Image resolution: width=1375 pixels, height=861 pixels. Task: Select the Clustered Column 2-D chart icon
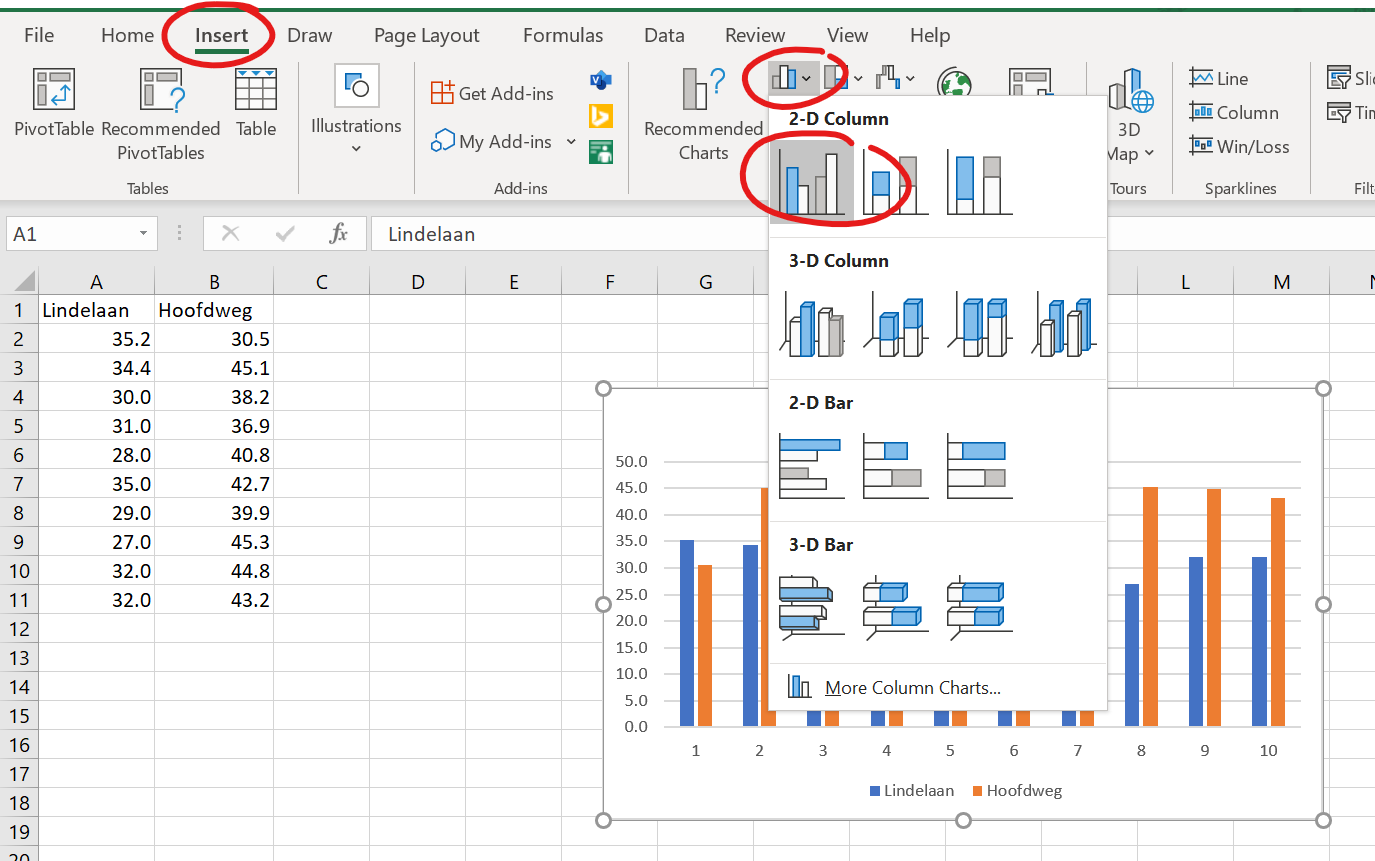pyautogui.click(x=811, y=183)
